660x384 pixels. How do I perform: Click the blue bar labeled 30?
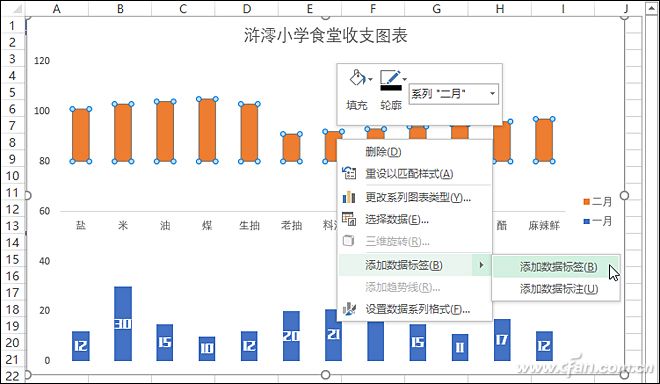(123, 323)
